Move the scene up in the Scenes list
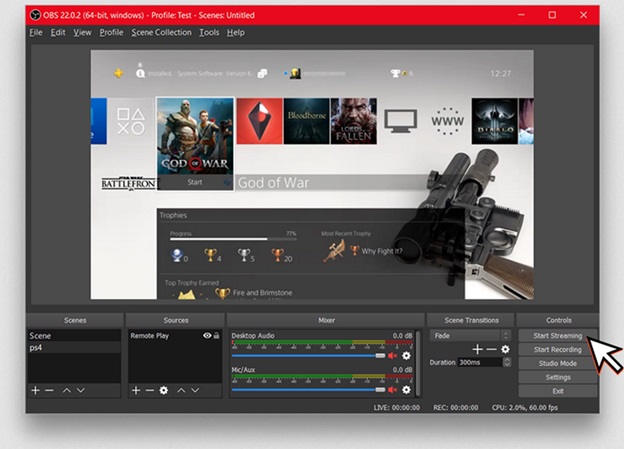 66,390
